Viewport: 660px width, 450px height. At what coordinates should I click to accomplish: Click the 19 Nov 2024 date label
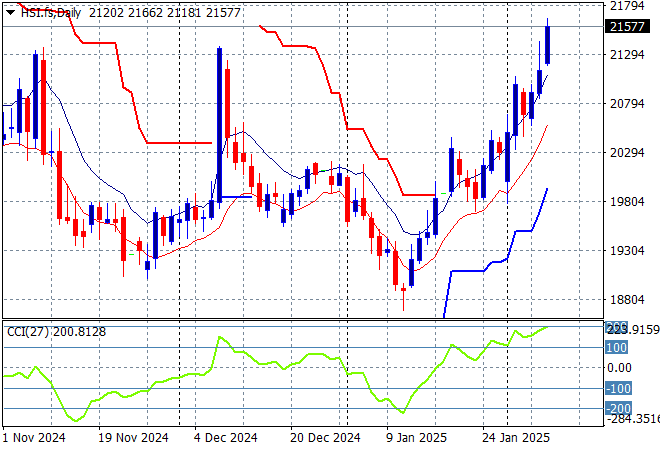(133, 438)
